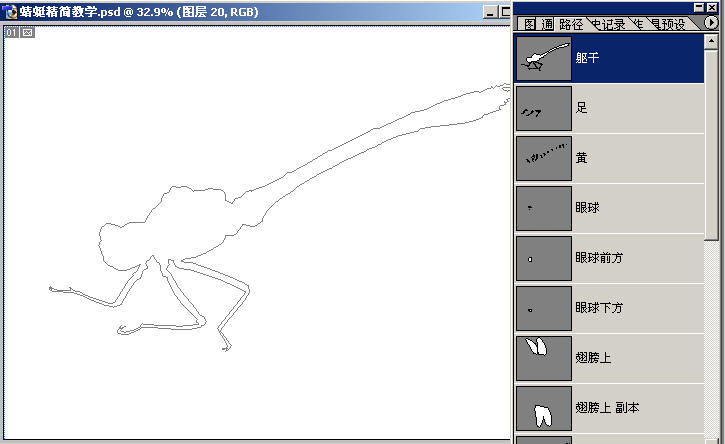725x444 pixels.
Task: Click the Photoshop document icon in title bar
Action: (9, 12)
